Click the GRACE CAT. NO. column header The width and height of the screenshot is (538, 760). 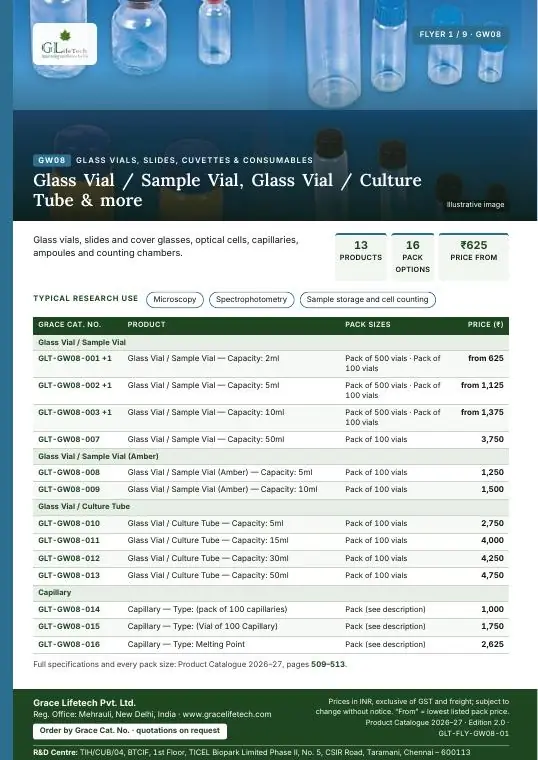tap(69, 325)
